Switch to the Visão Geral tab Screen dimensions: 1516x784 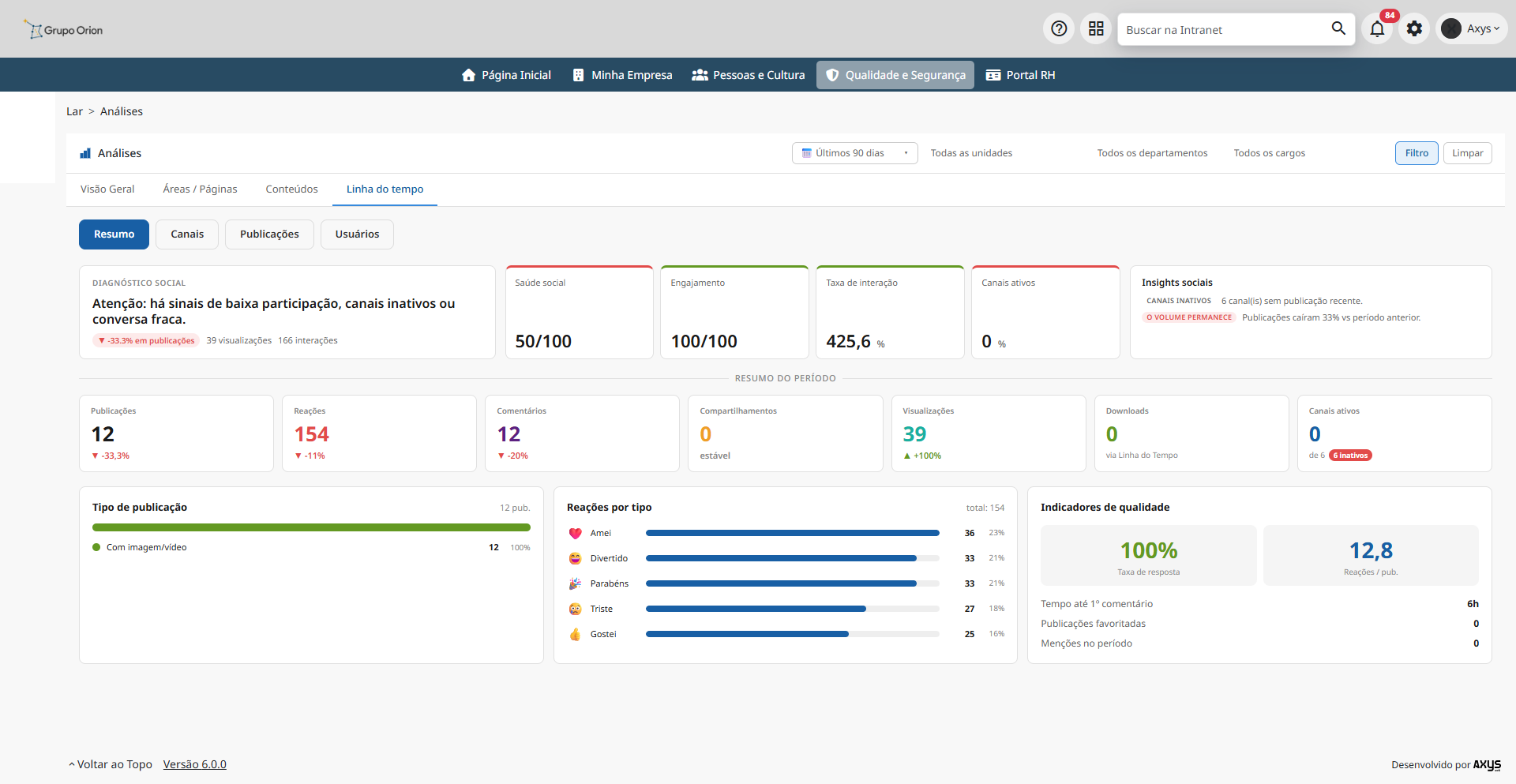tap(107, 189)
